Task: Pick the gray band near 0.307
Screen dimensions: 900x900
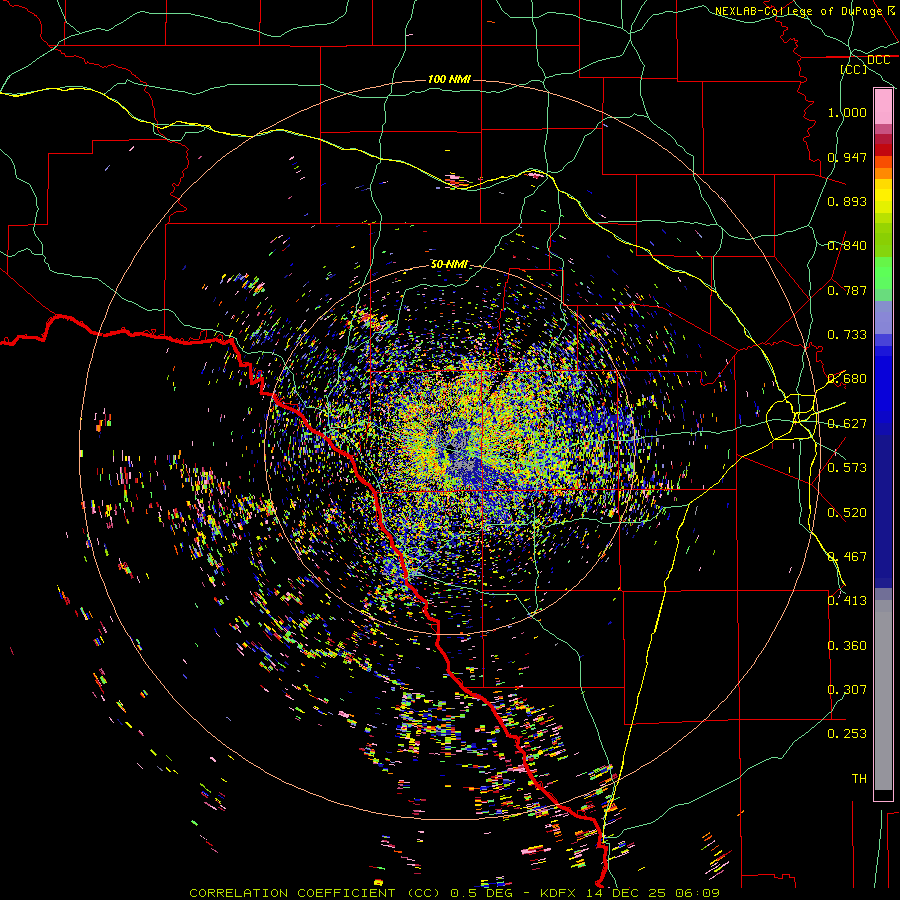Action: coord(883,695)
